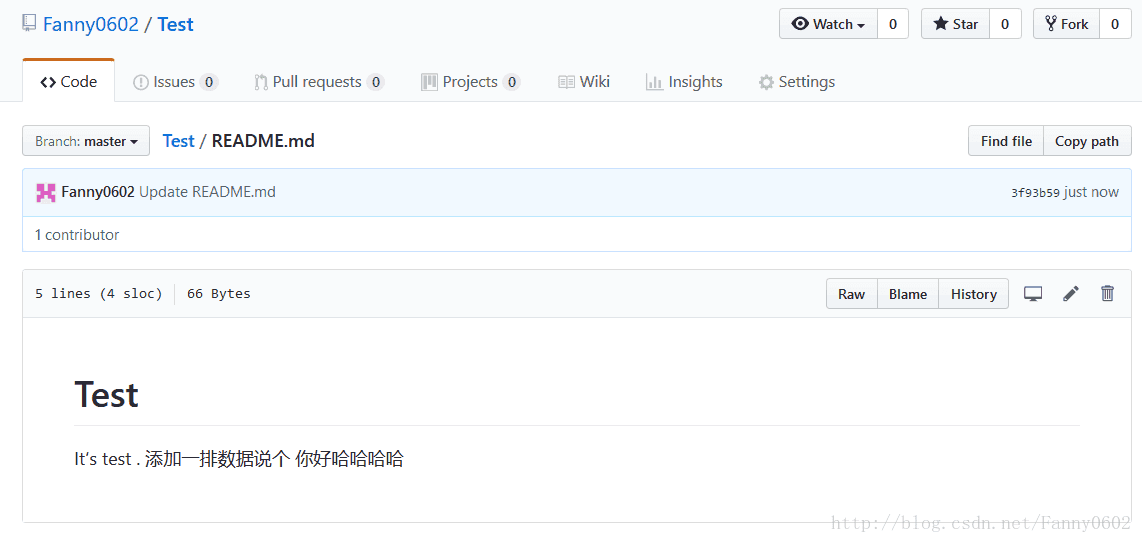
Task: Select the Code tab
Action: [68, 82]
